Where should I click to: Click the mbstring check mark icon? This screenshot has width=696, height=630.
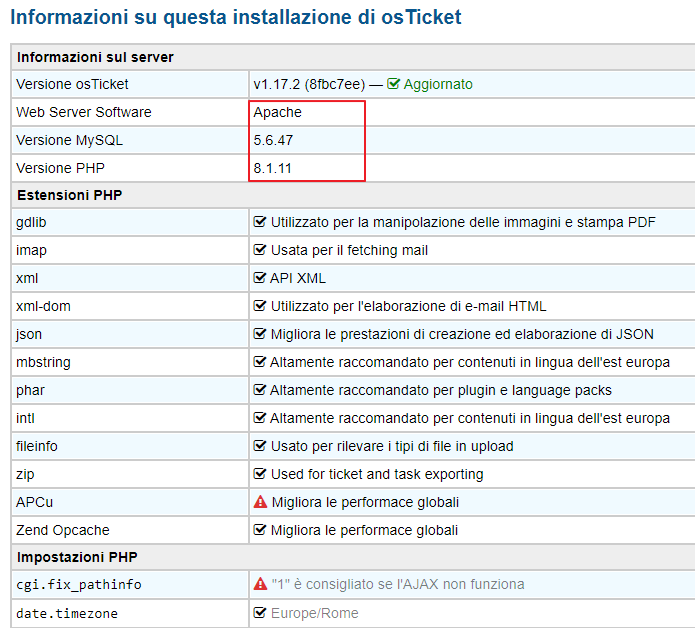260,361
